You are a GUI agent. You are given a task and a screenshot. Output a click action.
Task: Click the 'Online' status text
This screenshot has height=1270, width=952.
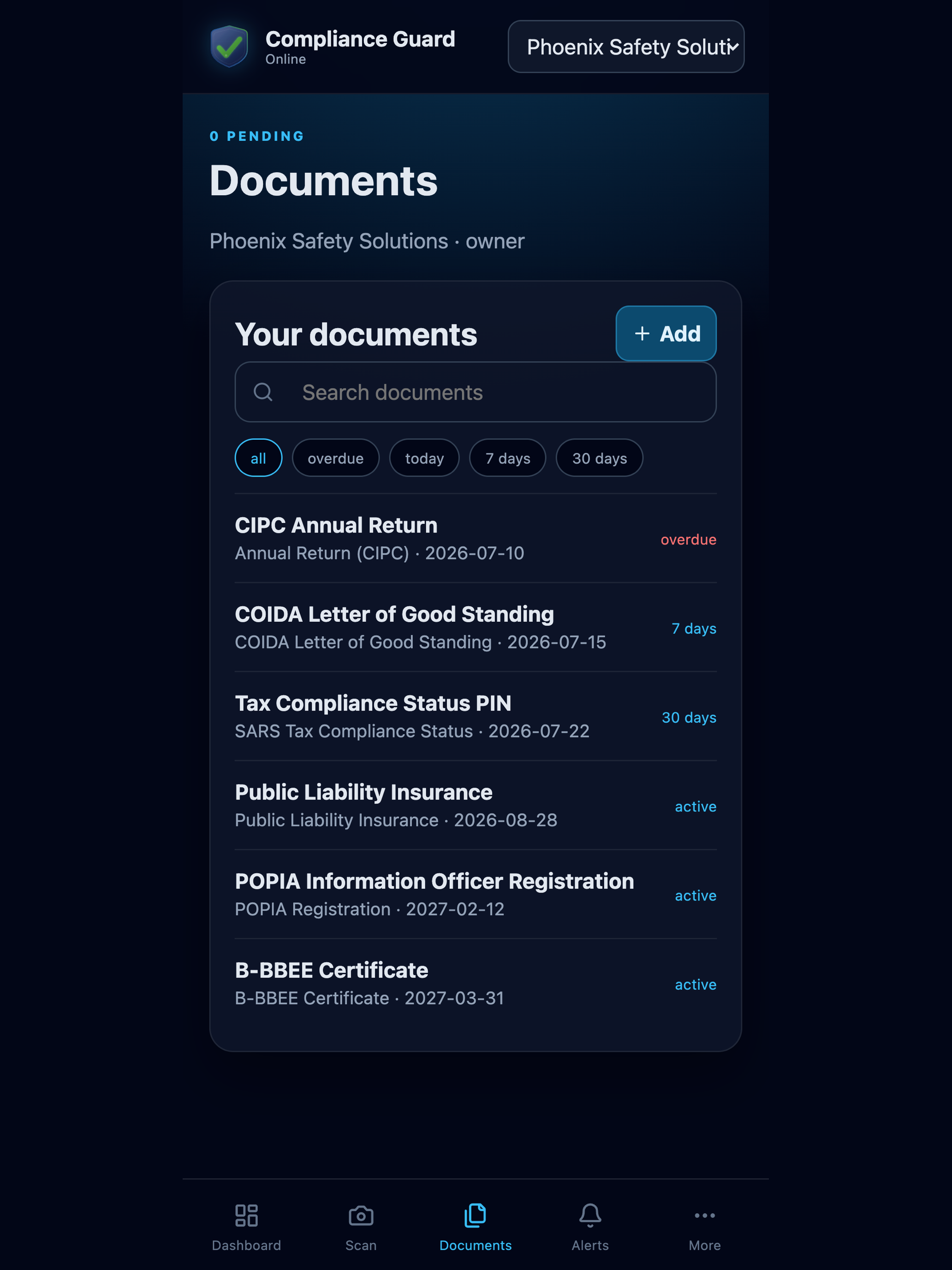pos(285,59)
